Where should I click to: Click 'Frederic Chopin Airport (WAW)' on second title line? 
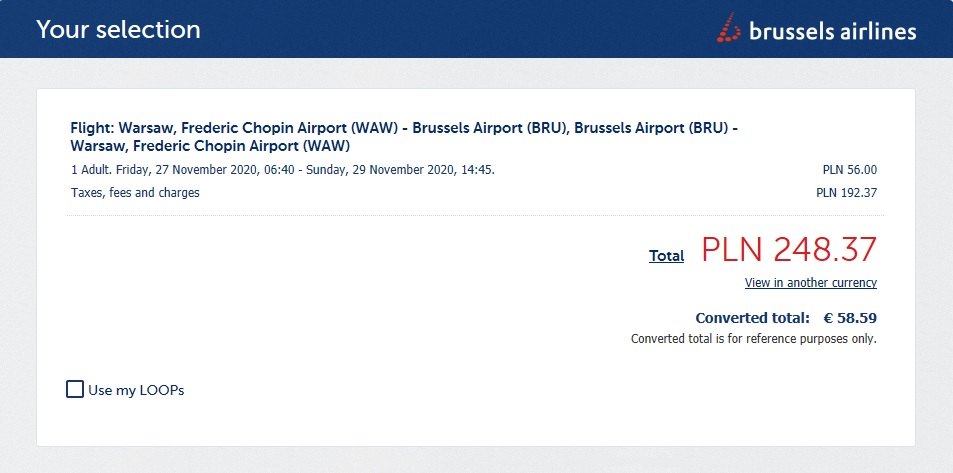tap(241, 146)
